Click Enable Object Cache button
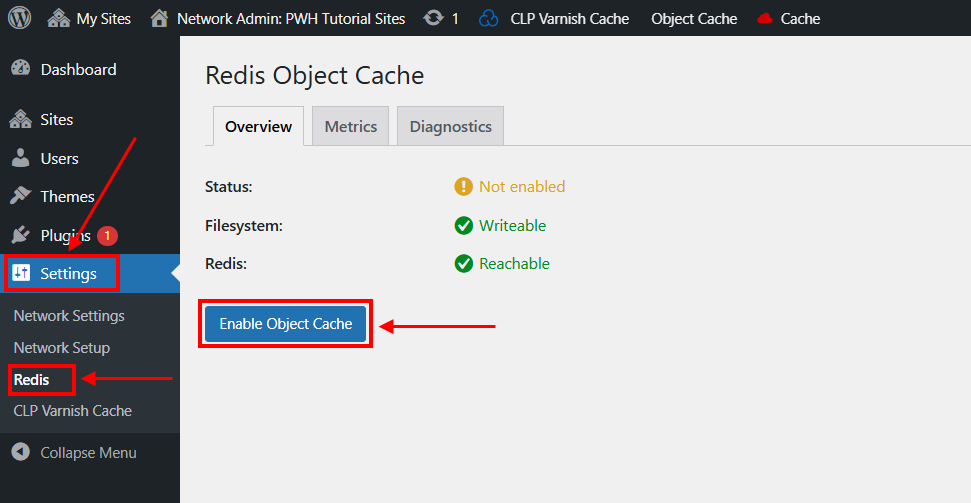The image size is (971, 503). click(285, 323)
